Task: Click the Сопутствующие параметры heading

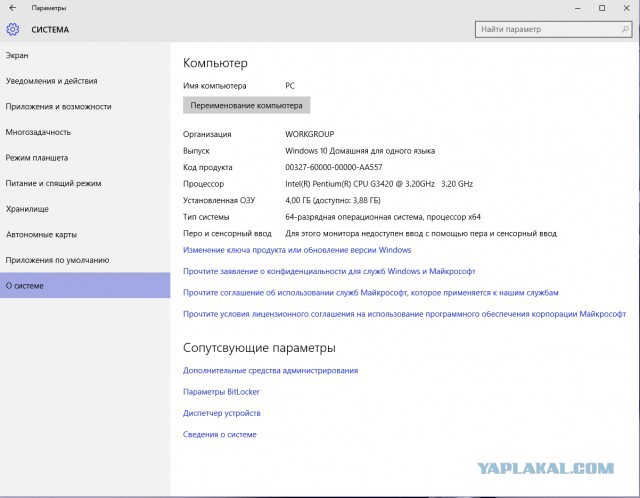Action: tap(259, 348)
